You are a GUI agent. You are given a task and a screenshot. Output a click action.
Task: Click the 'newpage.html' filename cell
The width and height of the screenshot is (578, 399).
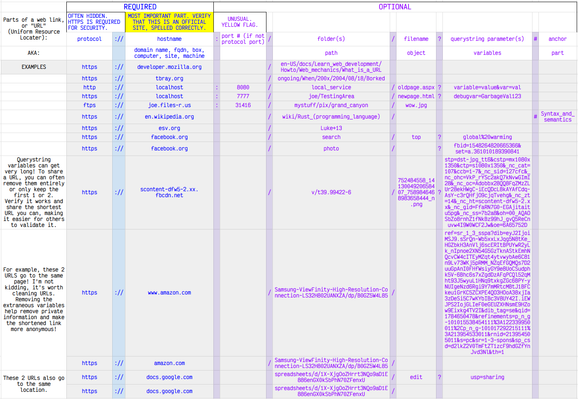pos(416,96)
